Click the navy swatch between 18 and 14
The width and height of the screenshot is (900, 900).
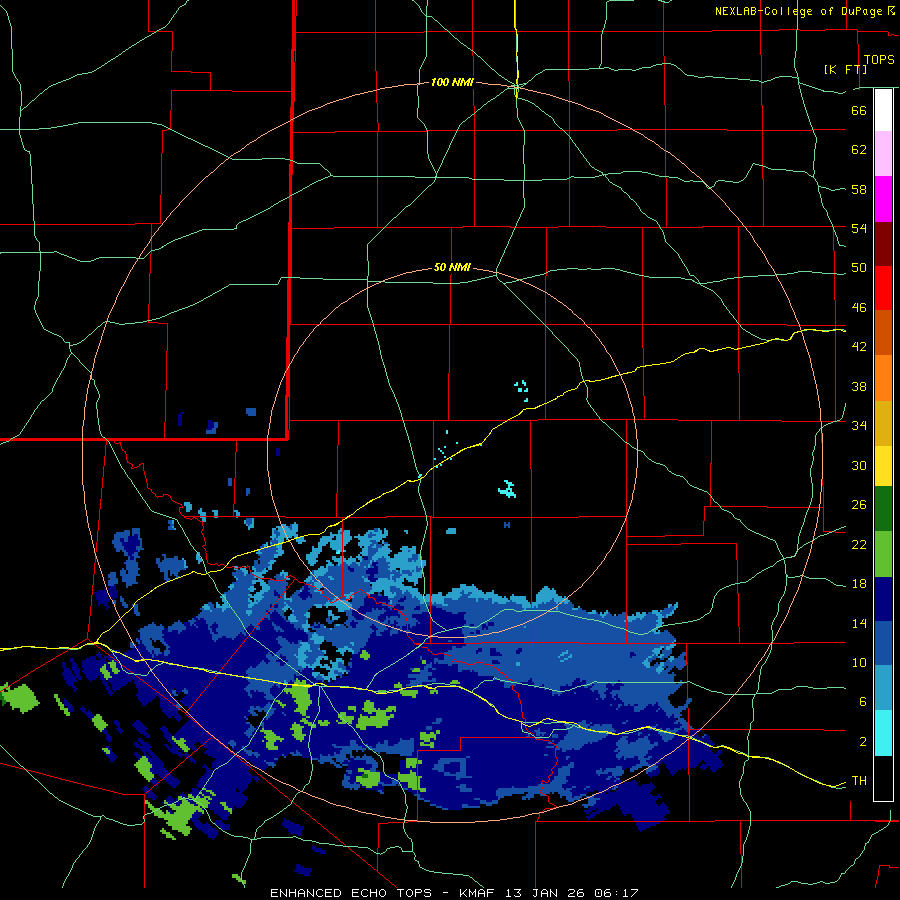coord(883,599)
